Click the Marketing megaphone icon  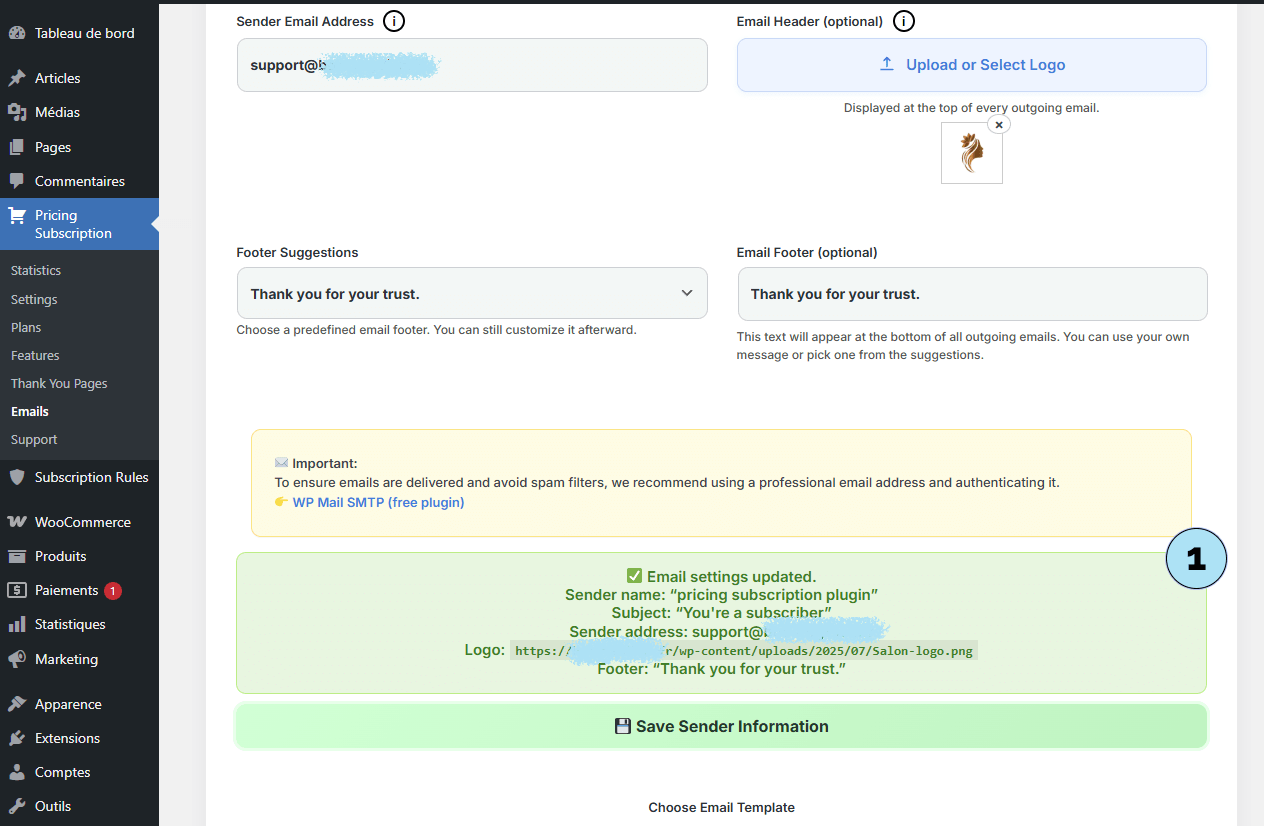(17, 659)
